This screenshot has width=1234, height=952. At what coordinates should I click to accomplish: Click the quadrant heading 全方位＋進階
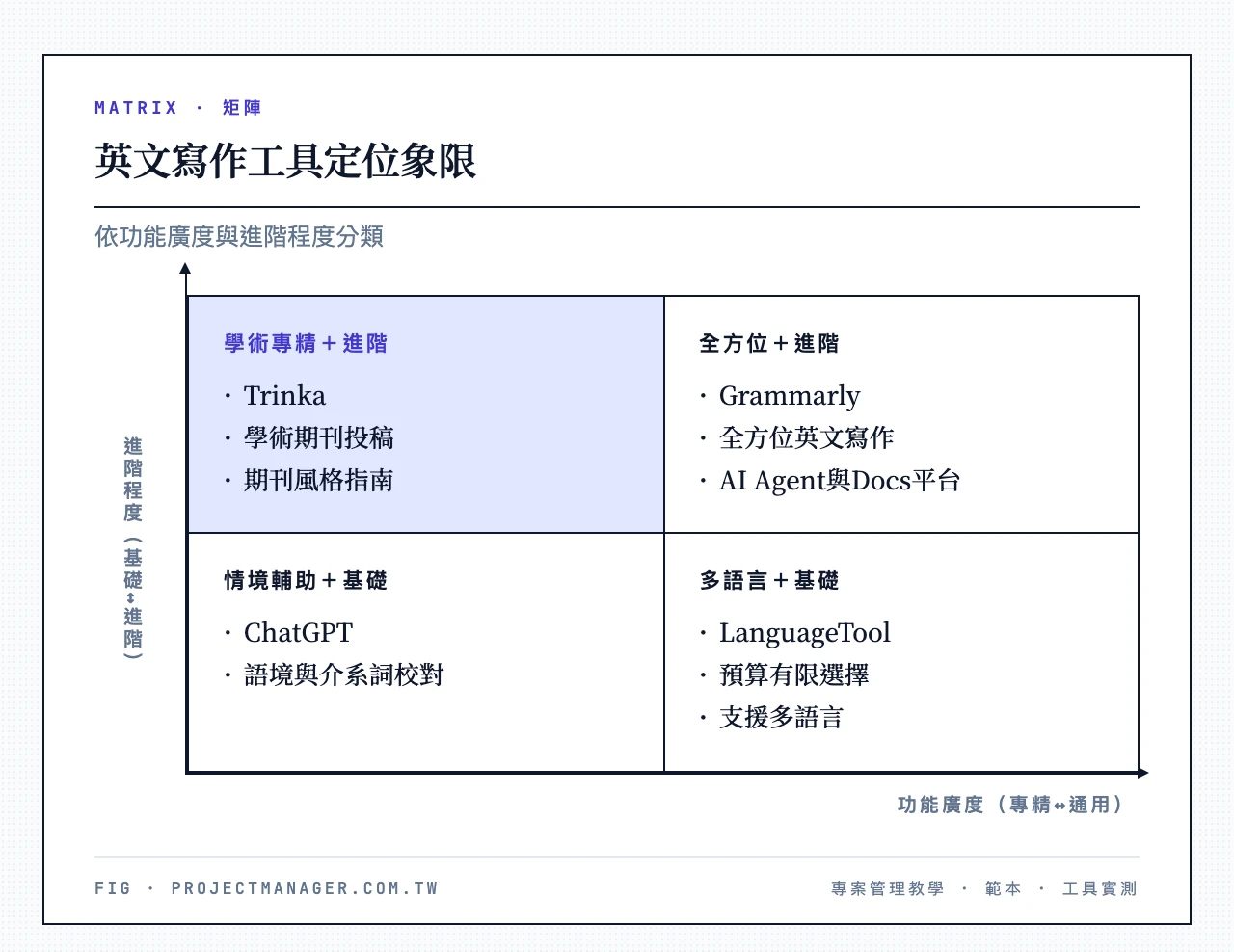click(x=769, y=343)
